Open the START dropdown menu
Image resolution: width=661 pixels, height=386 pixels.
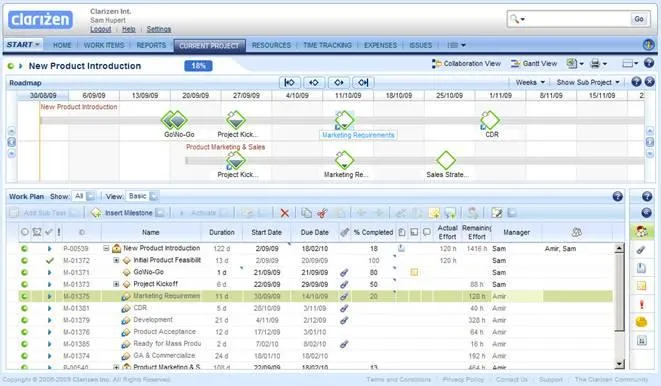pos(23,45)
